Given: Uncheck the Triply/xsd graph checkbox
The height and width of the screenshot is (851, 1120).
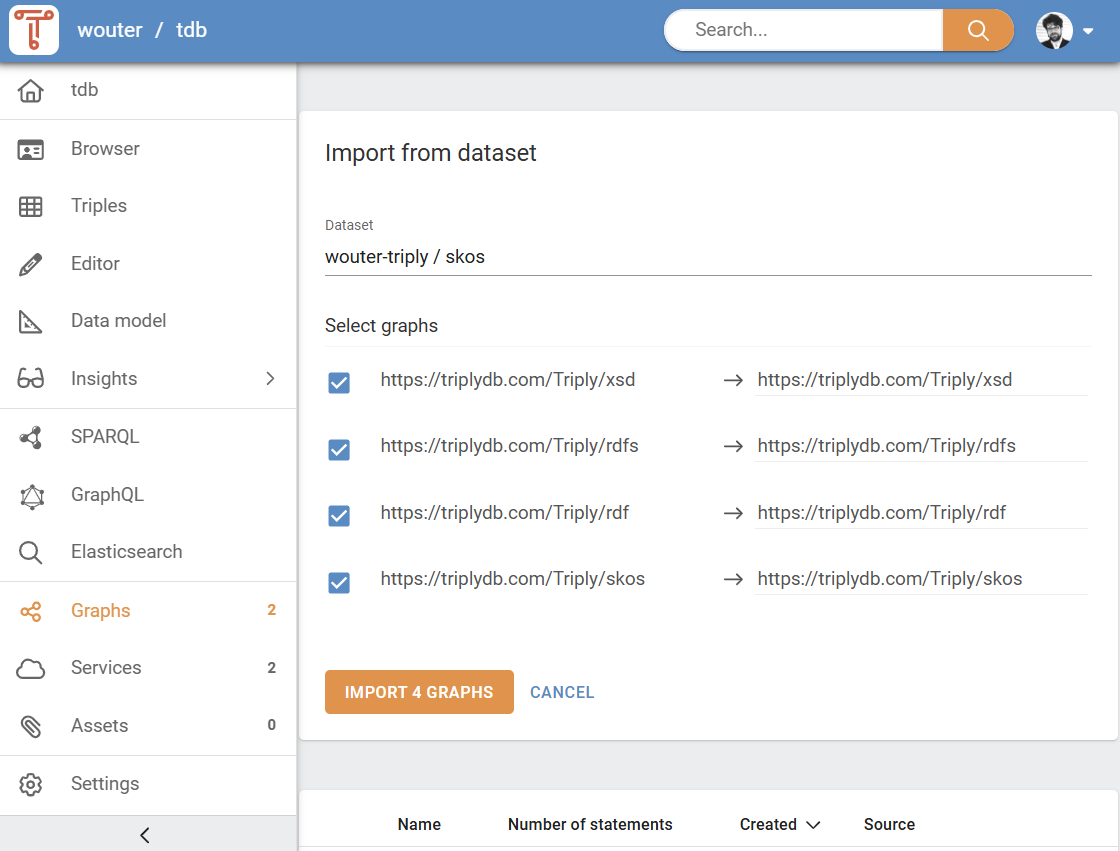Looking at the screenshot, I should click(339, 383).
